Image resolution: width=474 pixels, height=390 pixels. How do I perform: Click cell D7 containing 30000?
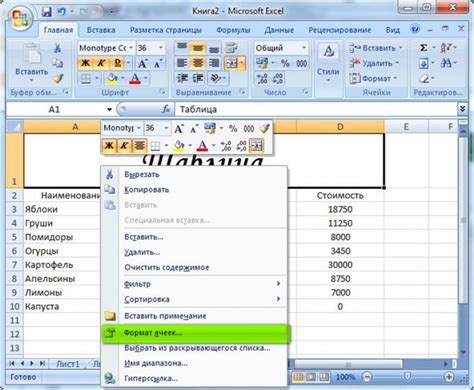(x=340, y=265)
